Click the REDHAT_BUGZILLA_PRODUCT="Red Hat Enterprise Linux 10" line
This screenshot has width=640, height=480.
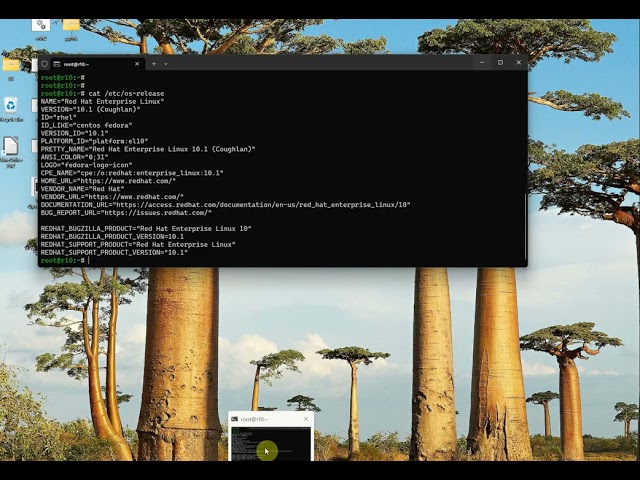(146, 229)
